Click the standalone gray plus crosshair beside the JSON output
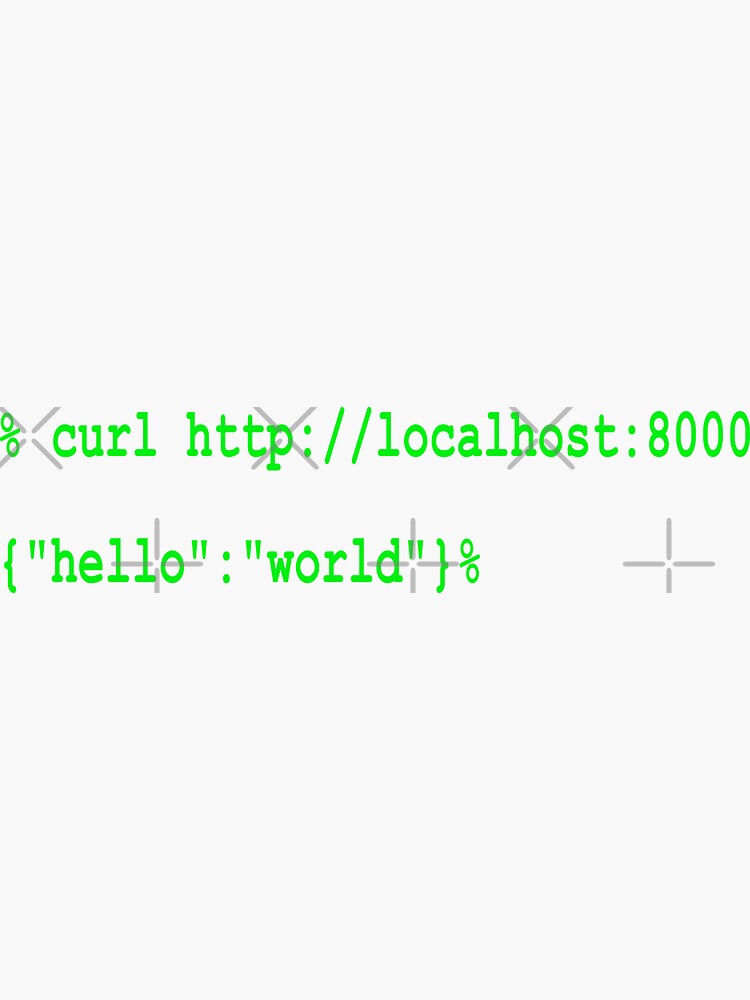 tap(668, 555)
